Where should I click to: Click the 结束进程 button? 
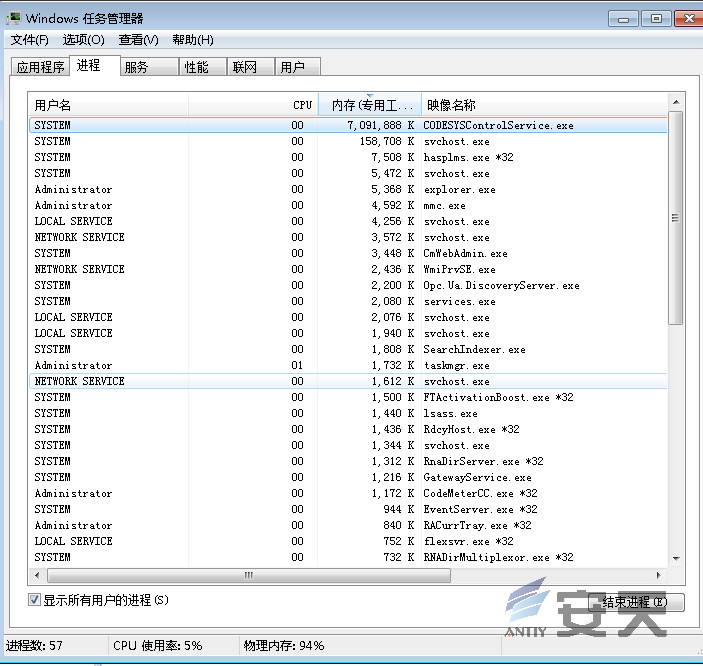636,602
